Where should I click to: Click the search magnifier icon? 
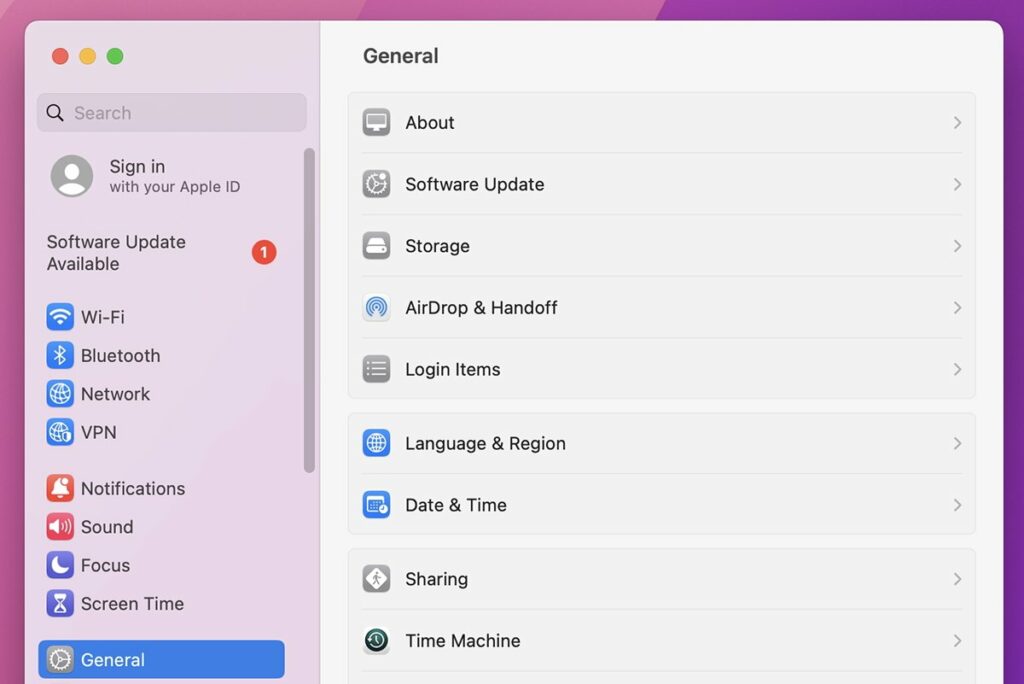point(55,113)
